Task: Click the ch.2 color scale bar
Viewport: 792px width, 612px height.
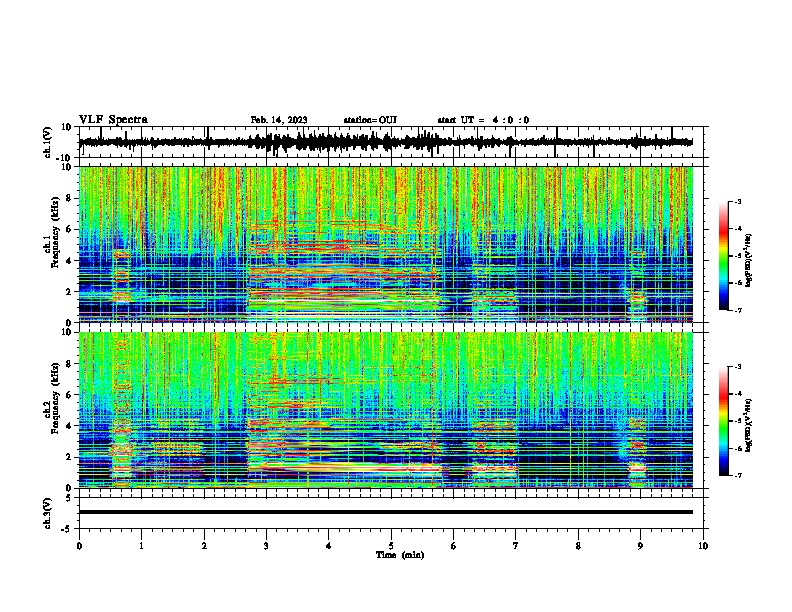Action: click(x=723, y=421)
